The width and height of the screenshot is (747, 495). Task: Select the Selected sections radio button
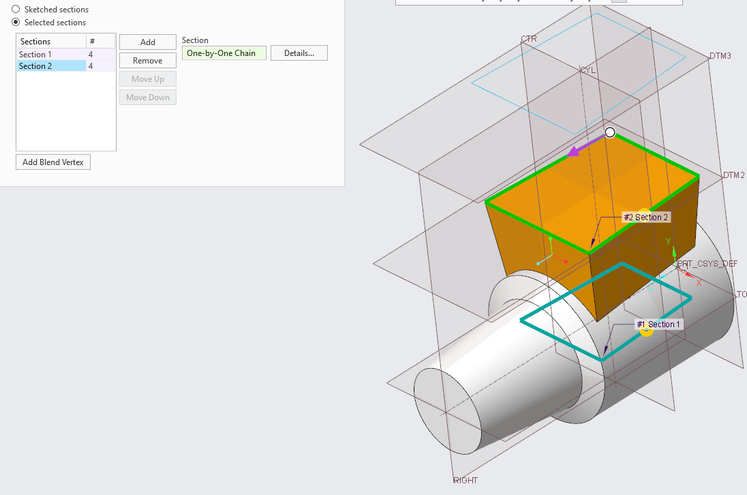point(15,22)
